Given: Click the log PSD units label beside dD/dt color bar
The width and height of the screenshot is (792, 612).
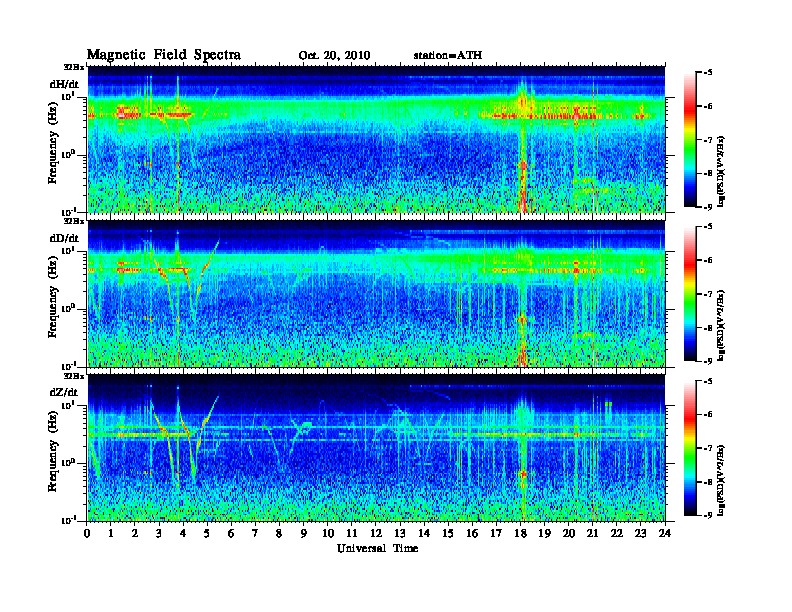Looking at the screenshot, I should point(721,325).
